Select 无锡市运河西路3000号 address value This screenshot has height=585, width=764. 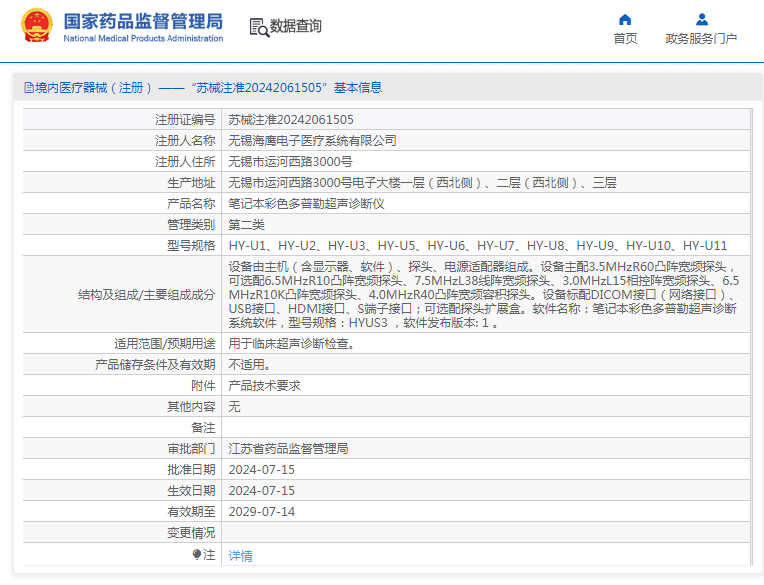click(x=290, y=162)
